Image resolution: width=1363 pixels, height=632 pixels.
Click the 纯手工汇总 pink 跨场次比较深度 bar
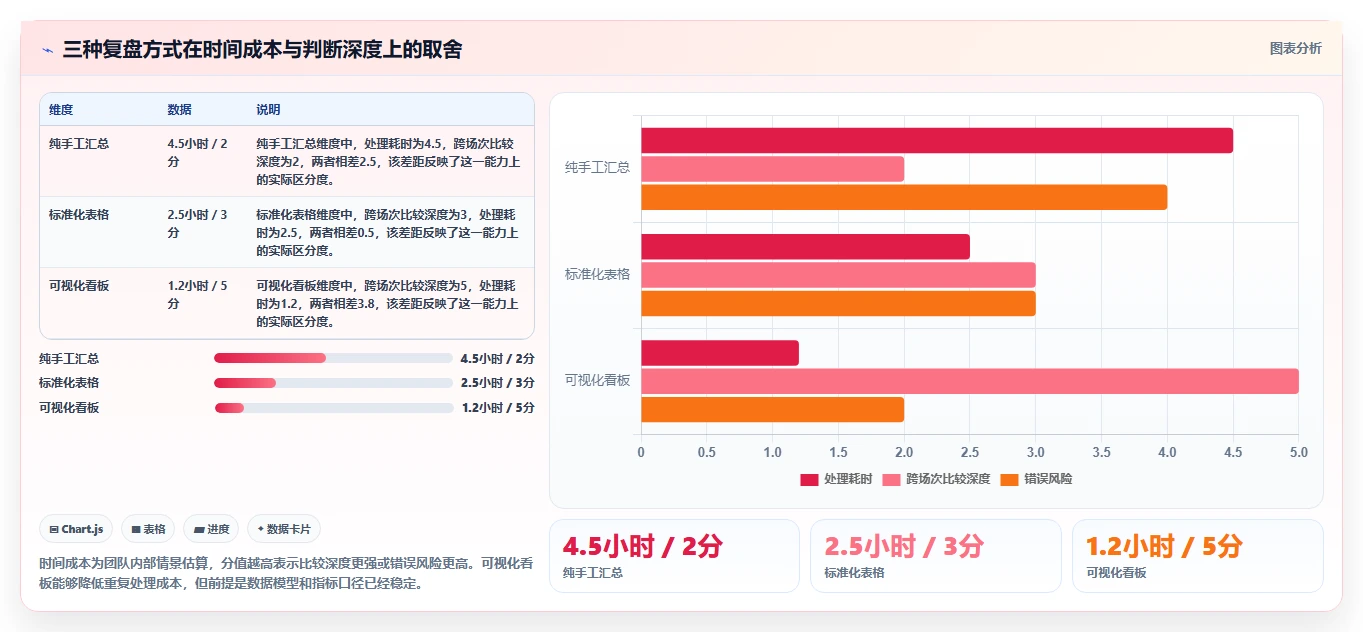[772, 169]
